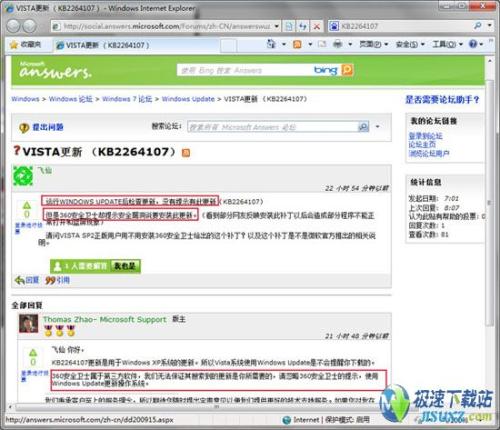The height and width of the screenshot is (430, 500).
Task: Vote up Thomas Zhao's reply
Action: click(x=33, y=353)
